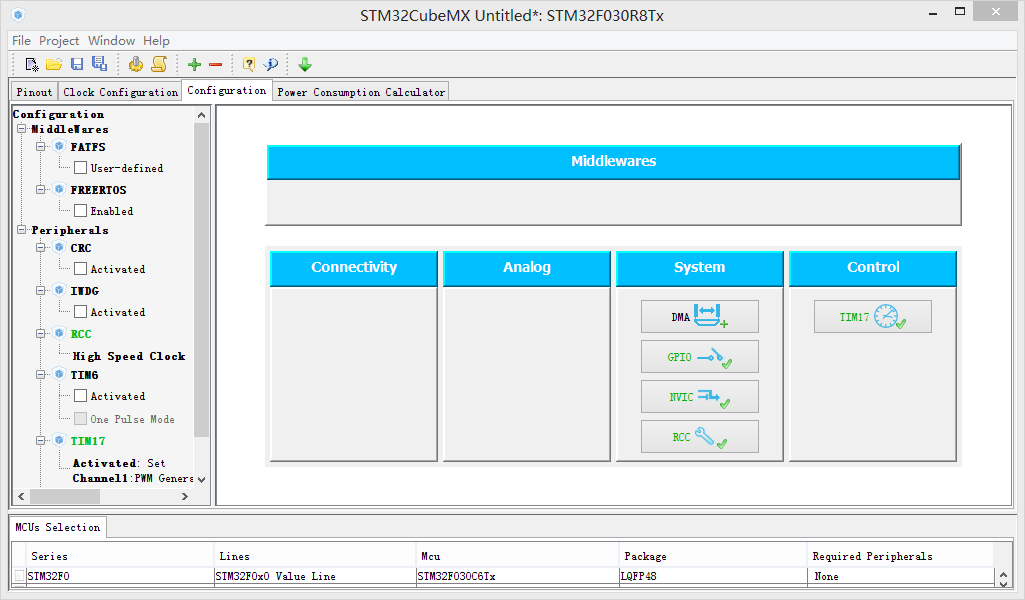
Task: Collapse the CRC tree node
Action: [41, 248]
